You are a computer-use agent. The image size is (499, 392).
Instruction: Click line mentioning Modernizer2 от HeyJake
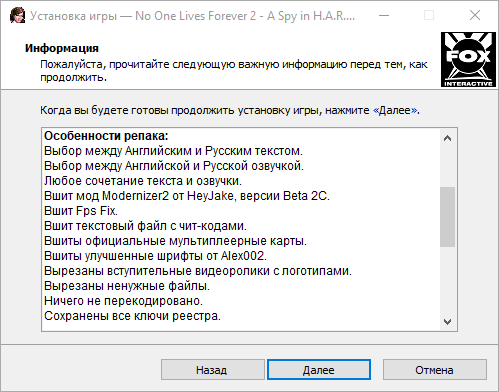tap(187, 196)
